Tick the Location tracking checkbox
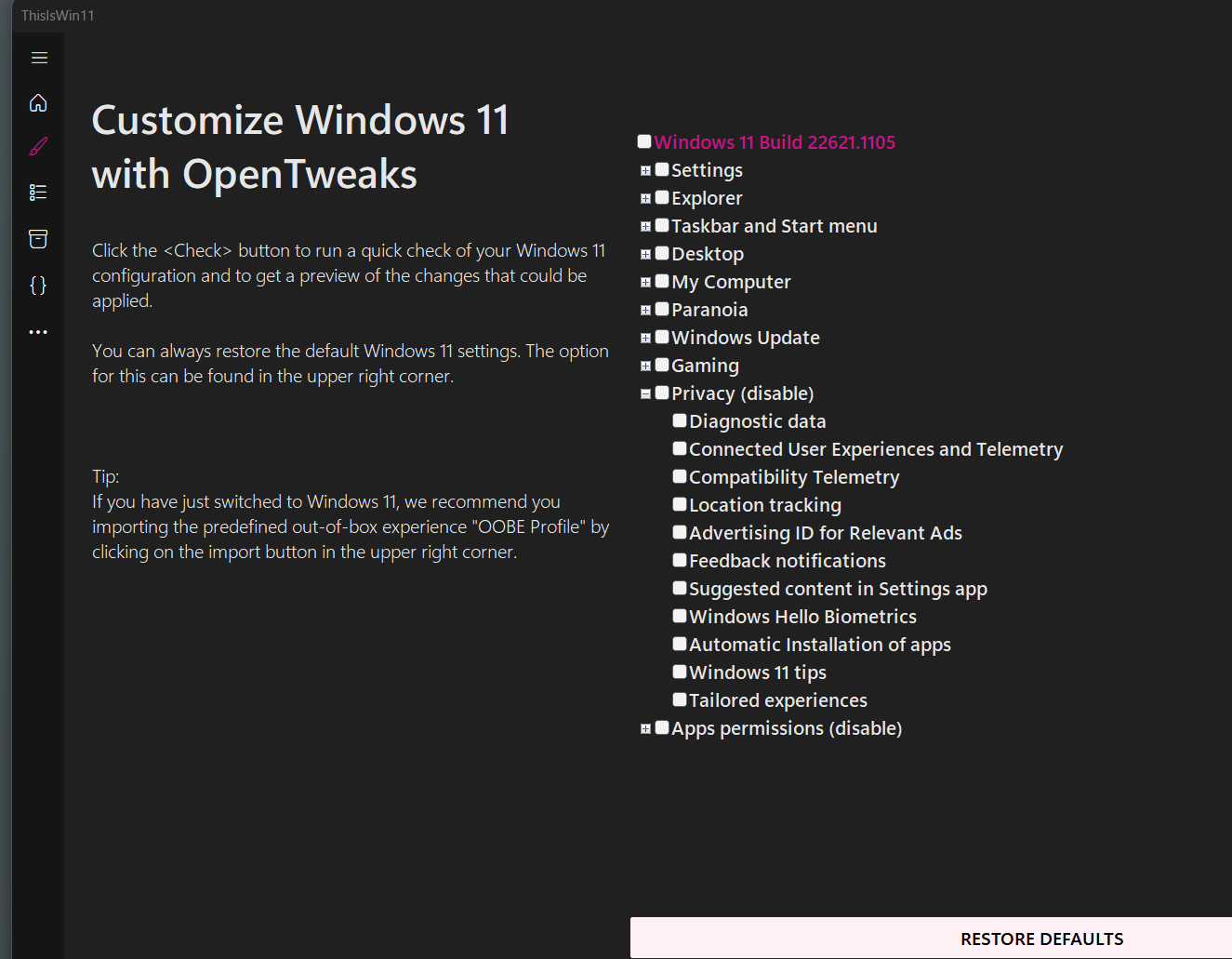Viewport: 1232px width, 959px height. tap(680, 504)
